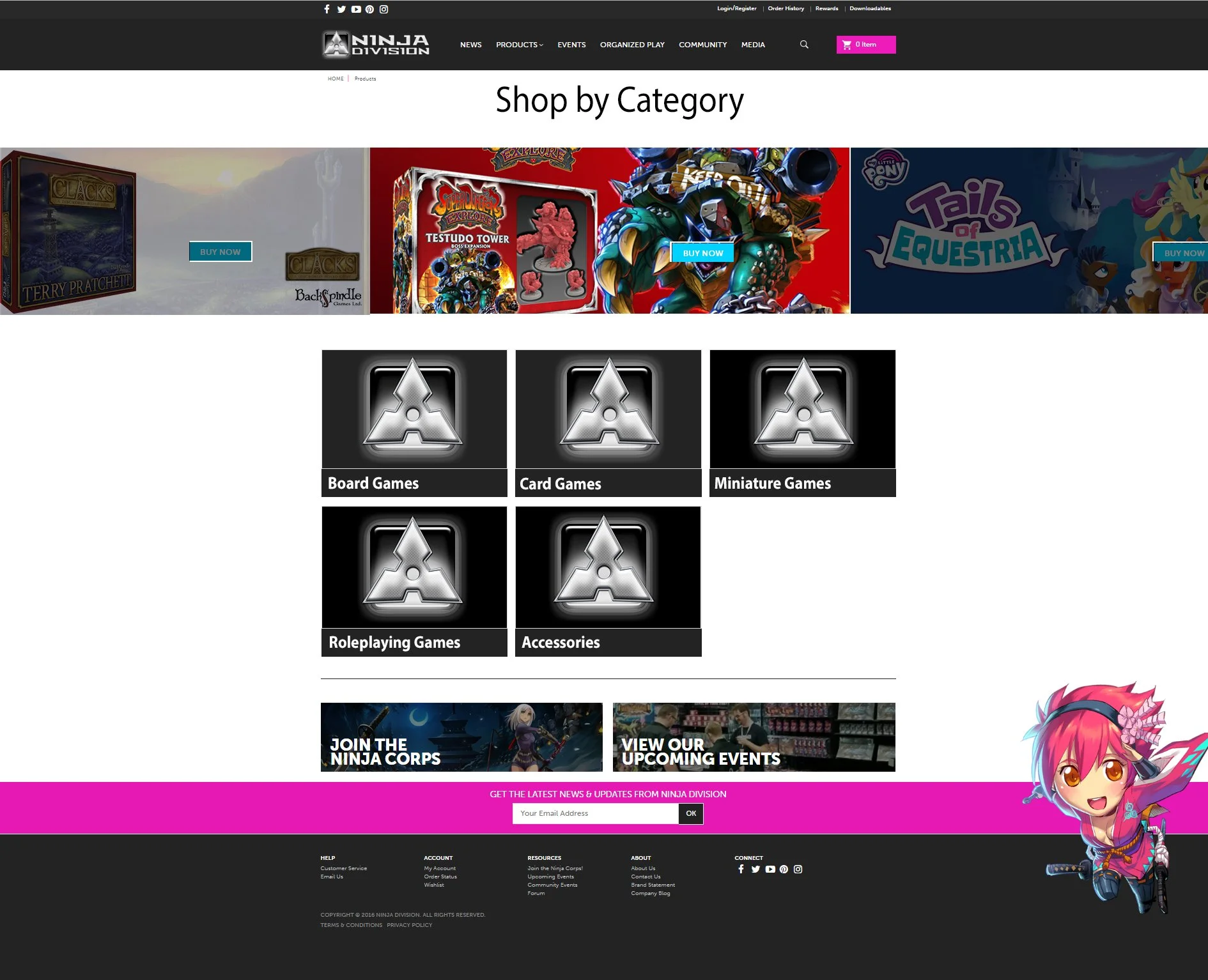Click the footer YouTube icon
1208x980 pixels.
pyautogui.click(x=770, y=869)
